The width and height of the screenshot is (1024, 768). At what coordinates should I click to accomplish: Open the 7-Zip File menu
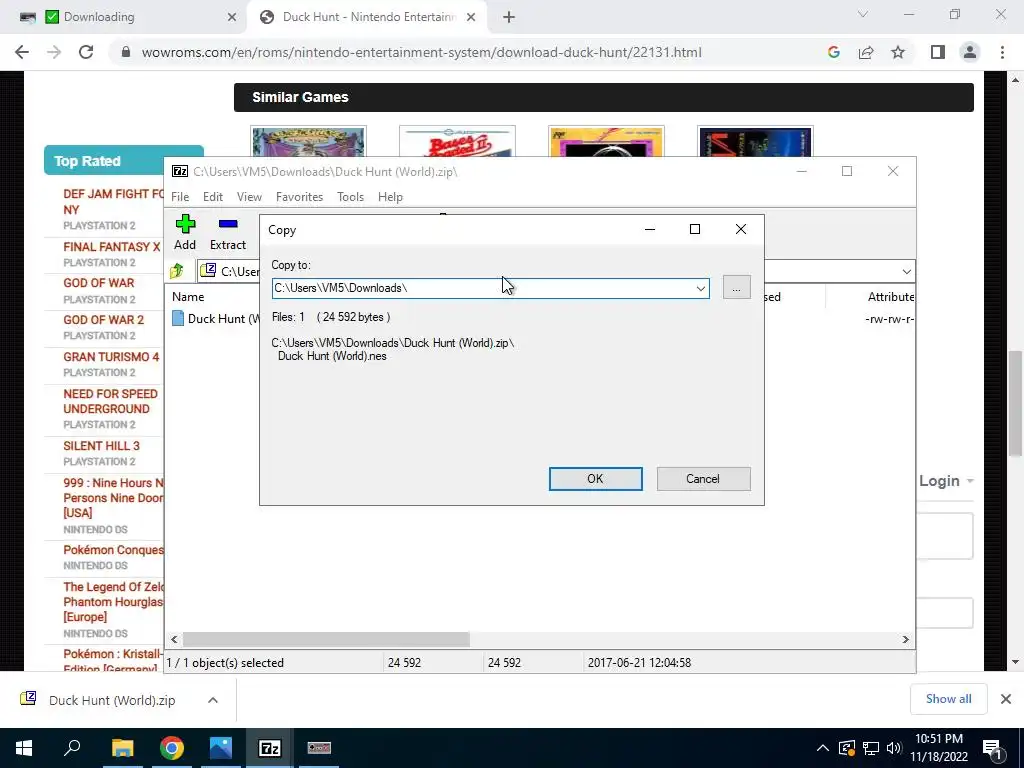pyautogui.click(x=180, y=197)
